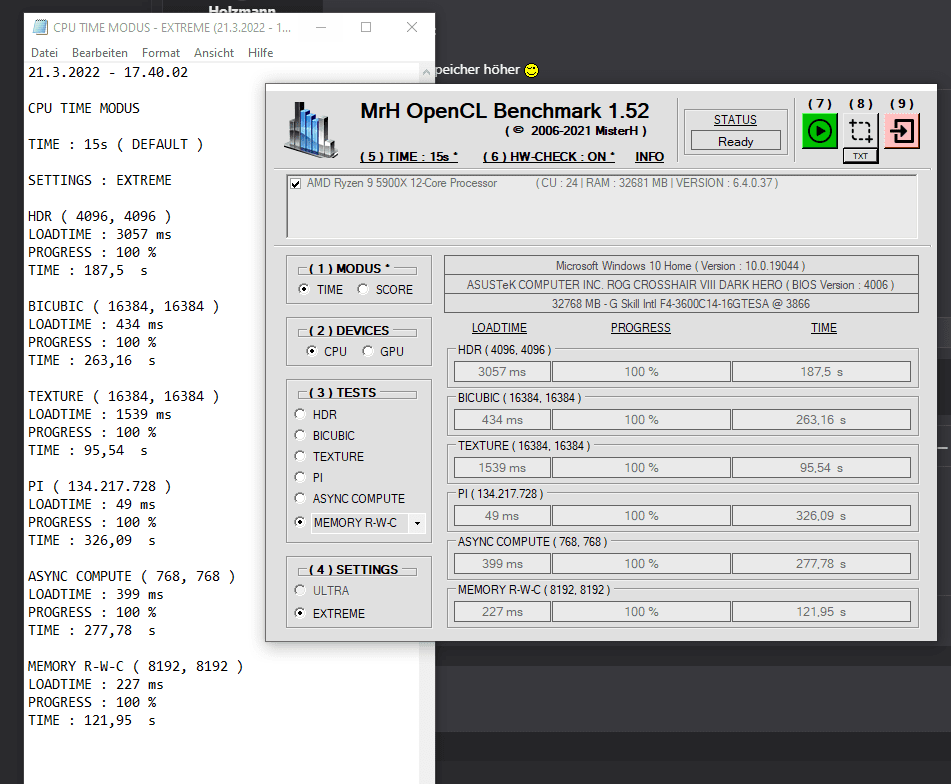Close the Notepad window
Viewport: 951px width, 784px height.
(x=412, y=27)
